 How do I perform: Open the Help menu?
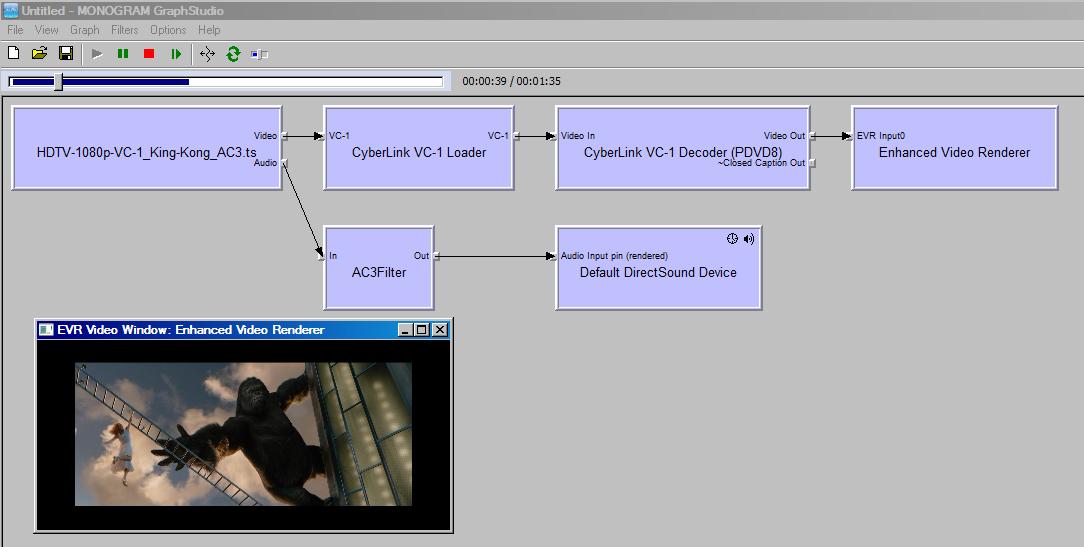[209, 30]
